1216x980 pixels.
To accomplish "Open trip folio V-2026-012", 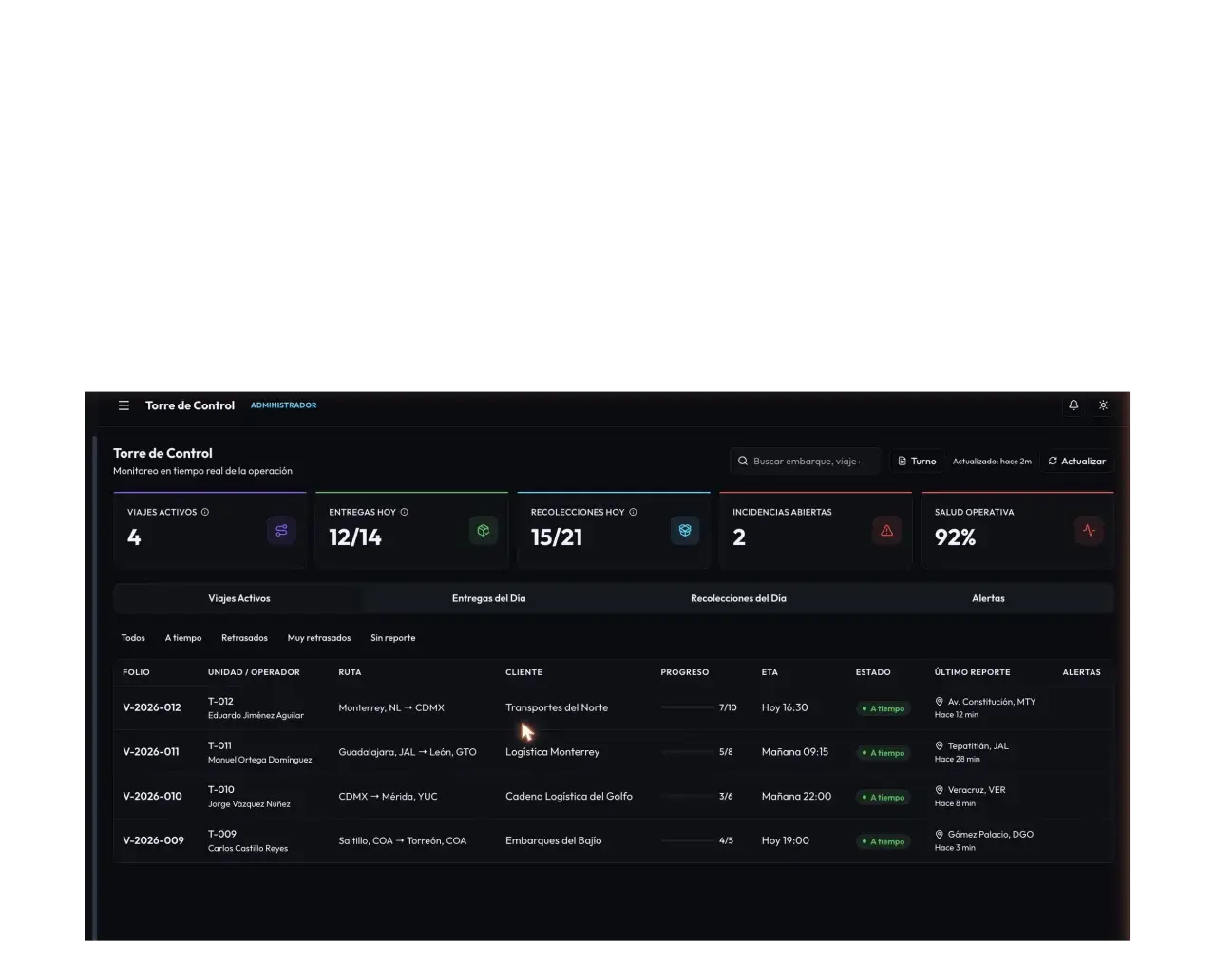I will [152, 707].
